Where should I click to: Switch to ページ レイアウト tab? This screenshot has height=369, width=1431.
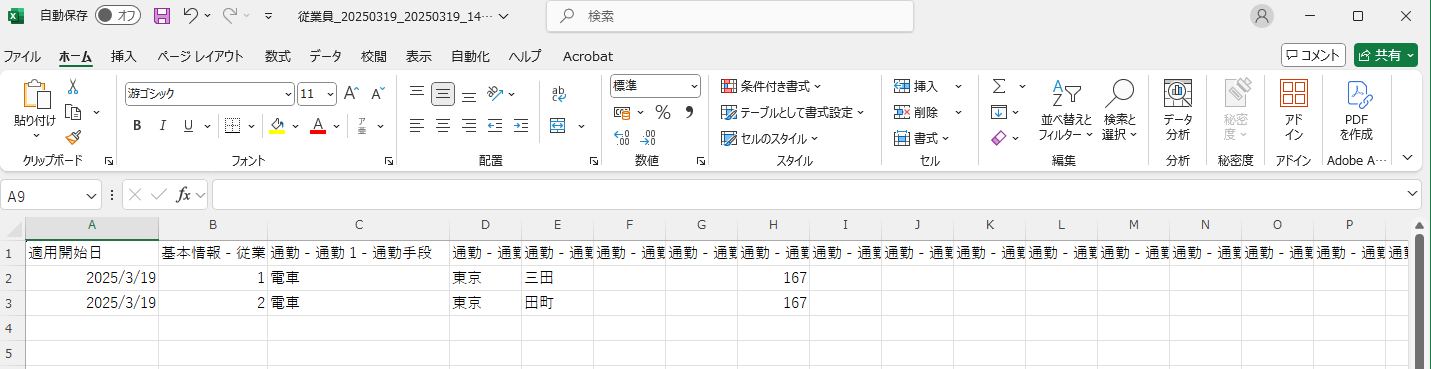(200, 56)
